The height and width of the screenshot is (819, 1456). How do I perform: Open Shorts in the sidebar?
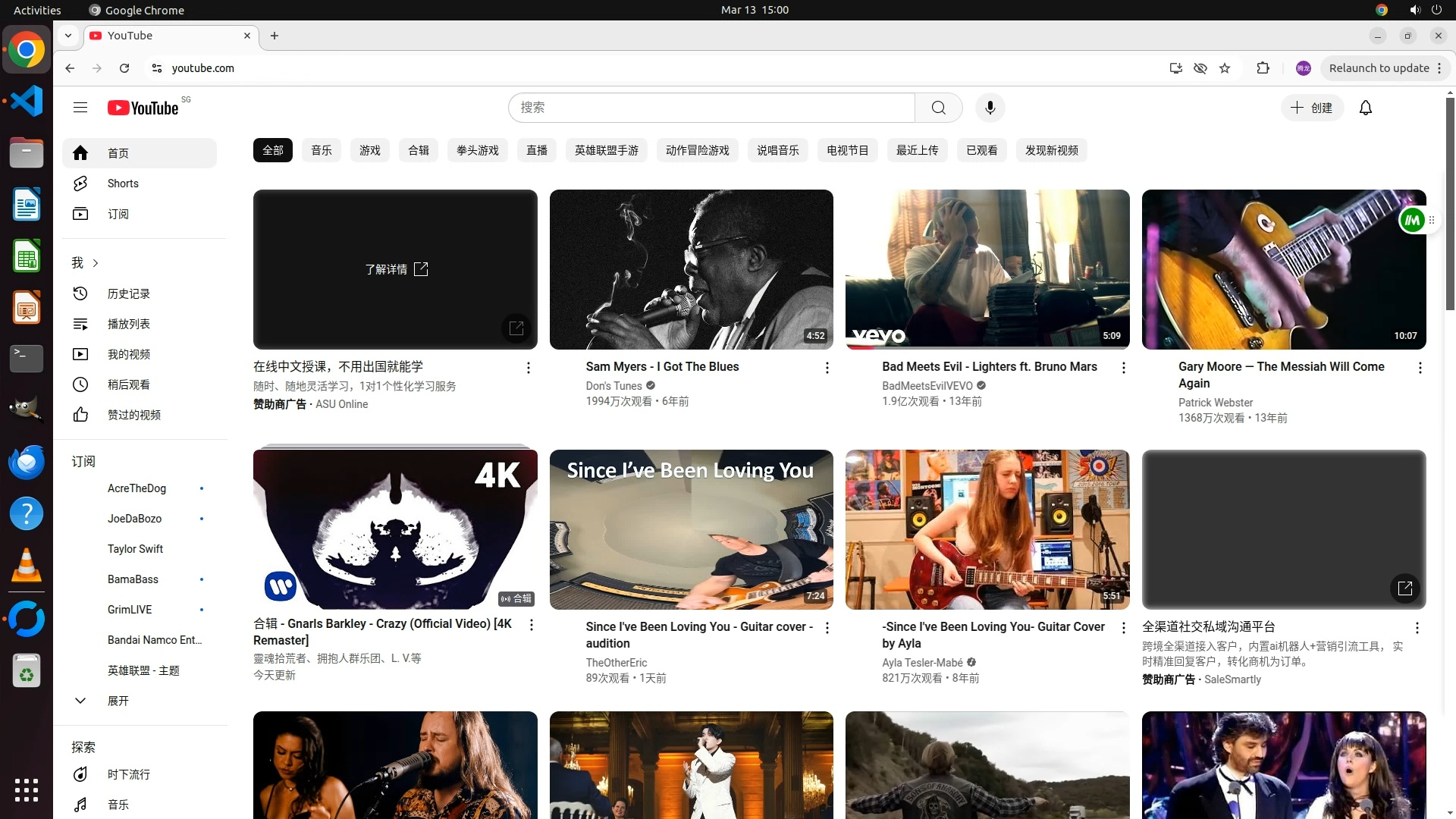click(123, 184)
